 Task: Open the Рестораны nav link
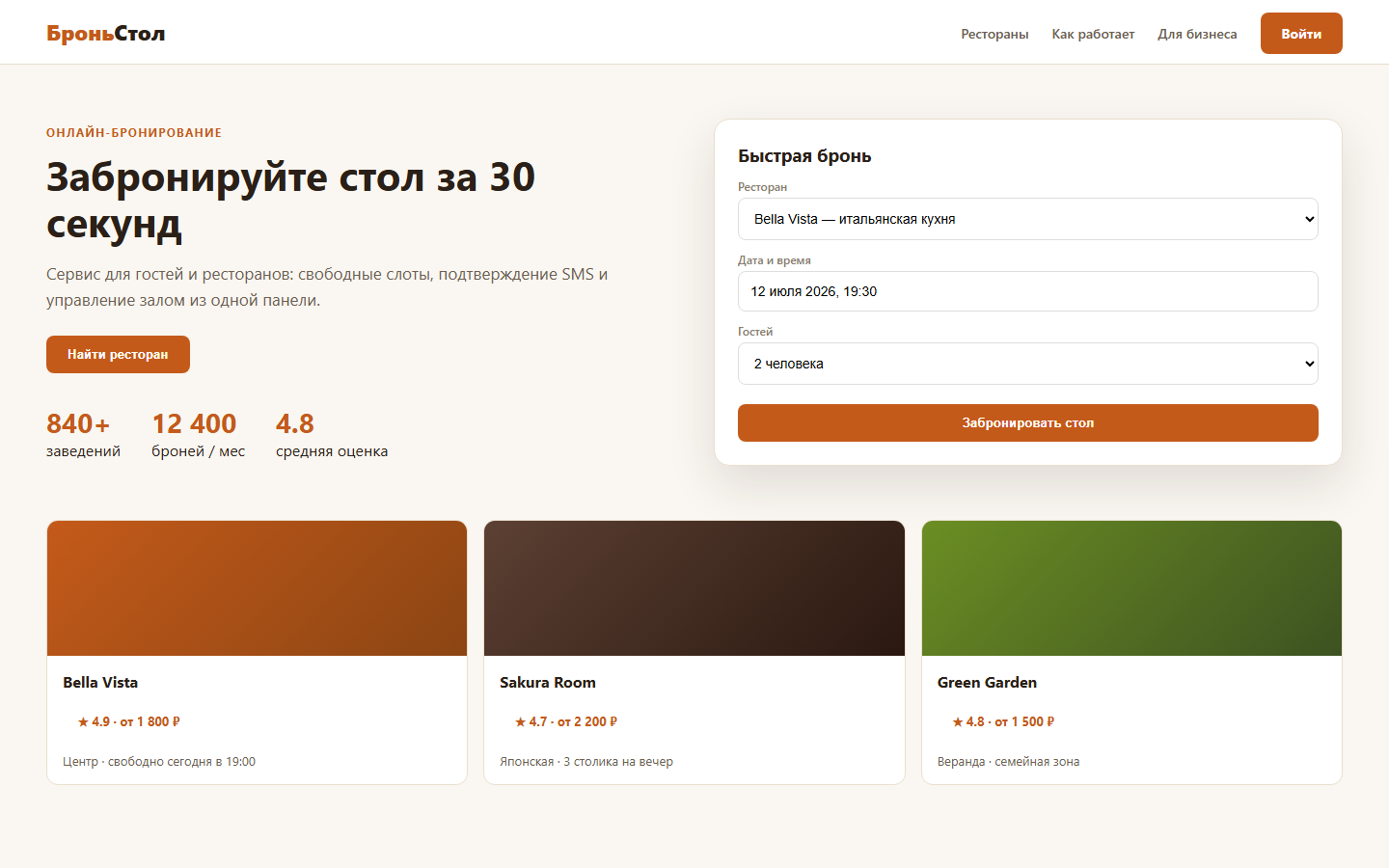[x=994, y=34]
